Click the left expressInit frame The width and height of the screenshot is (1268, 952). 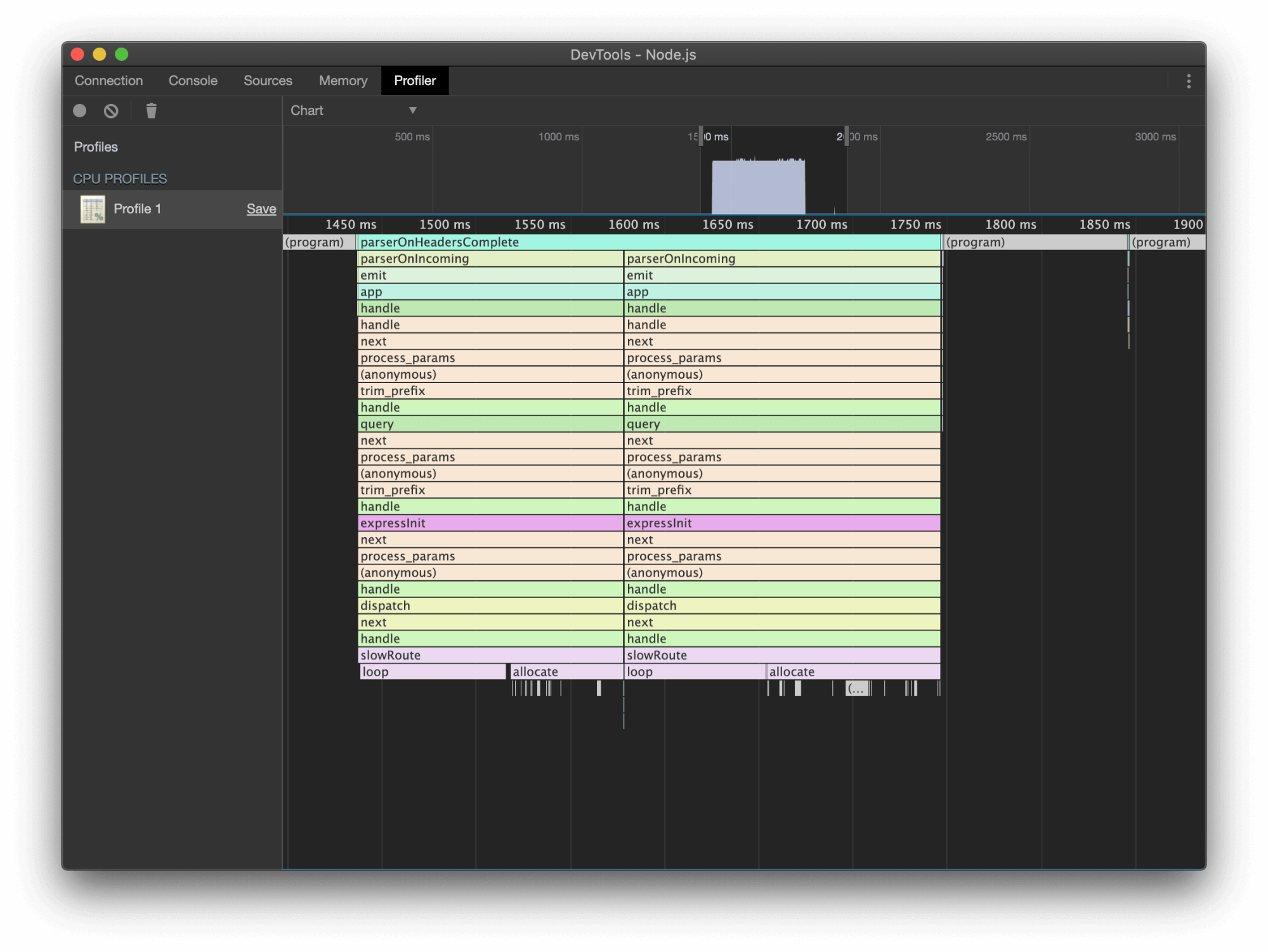[x=490, y=523]
